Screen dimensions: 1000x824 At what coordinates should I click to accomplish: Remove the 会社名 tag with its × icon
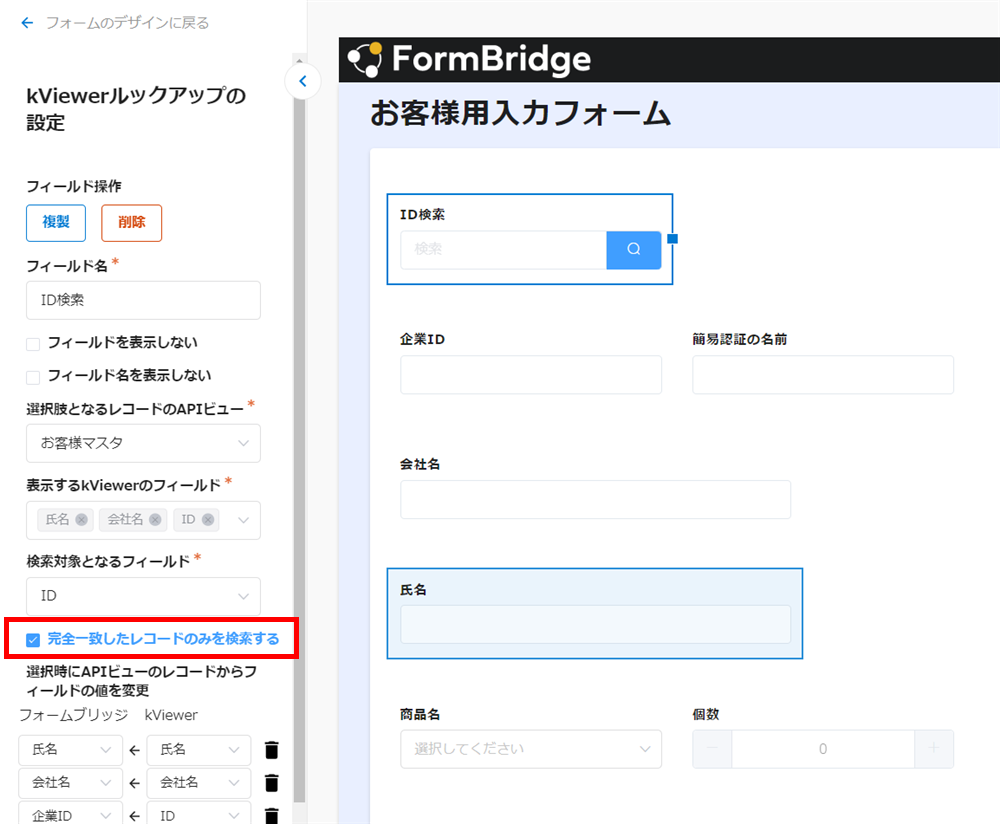153,519
